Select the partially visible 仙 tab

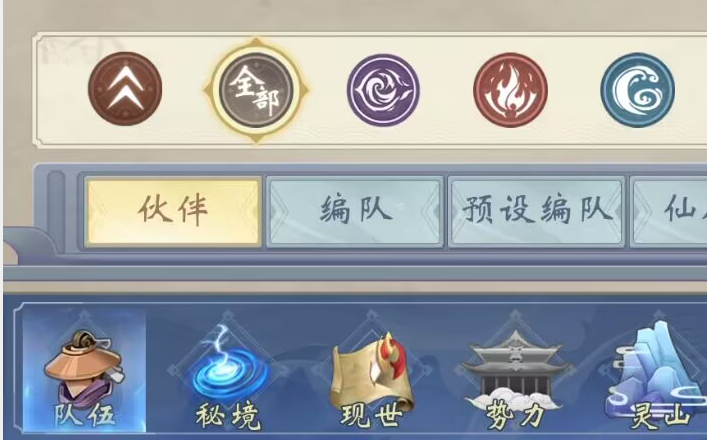pos(669,212)
